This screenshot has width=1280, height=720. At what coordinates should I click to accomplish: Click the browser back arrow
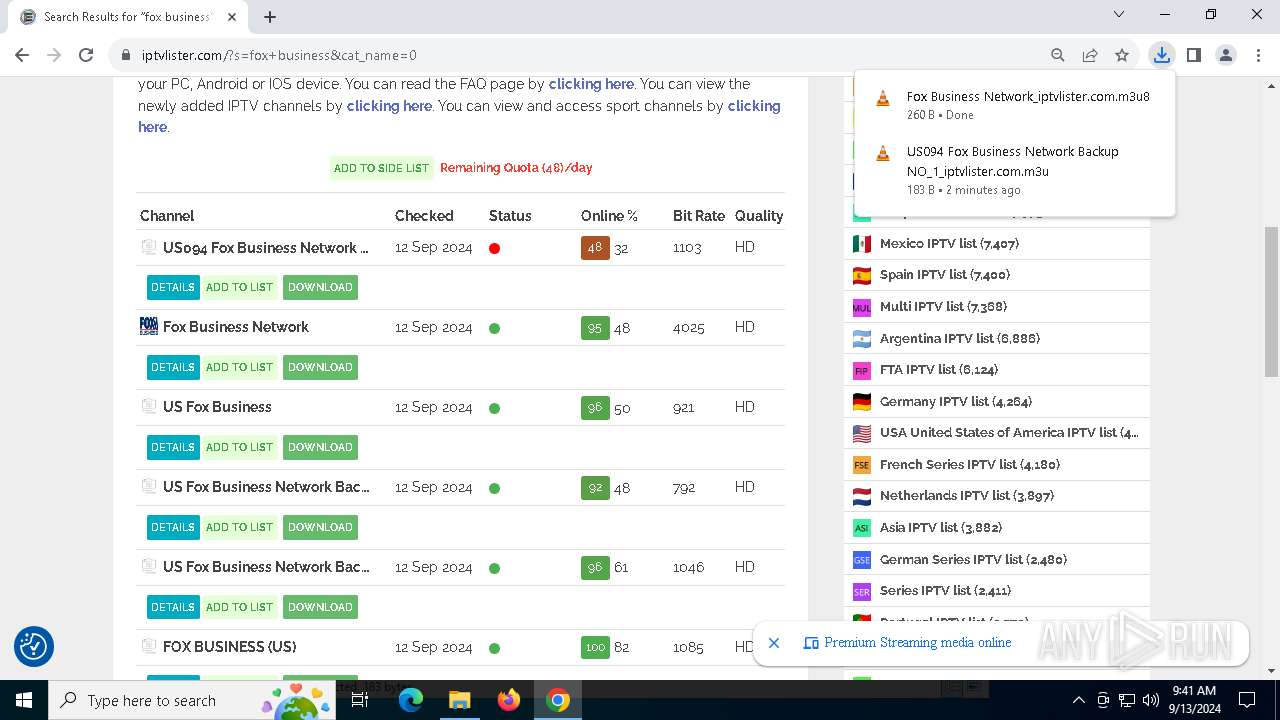(x=22, y=55)
